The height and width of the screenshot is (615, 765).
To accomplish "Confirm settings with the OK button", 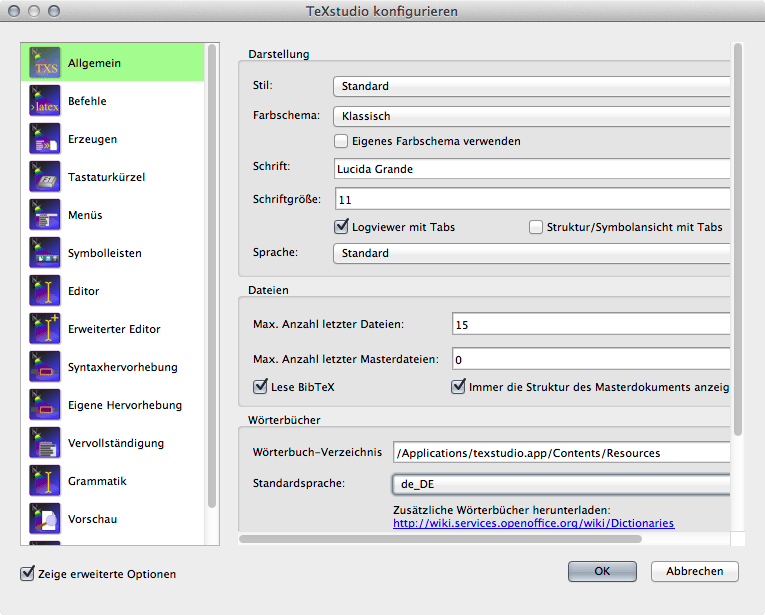I will (x=602, y=571).
